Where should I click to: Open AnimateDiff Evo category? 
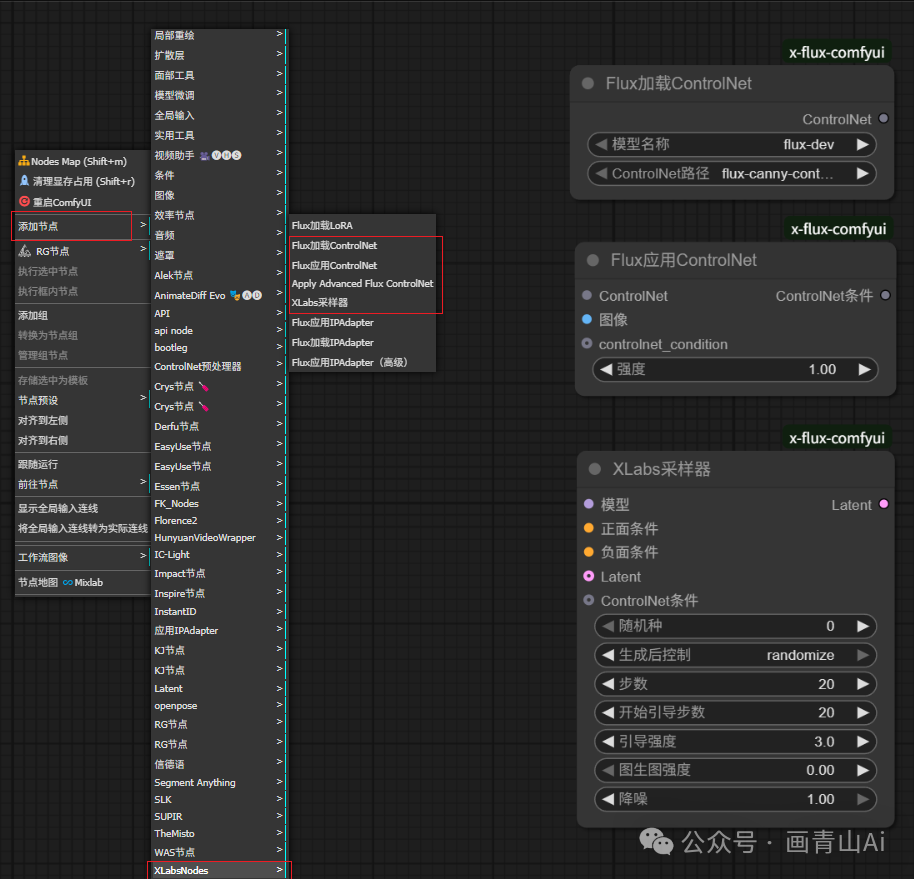click(218, 296)
